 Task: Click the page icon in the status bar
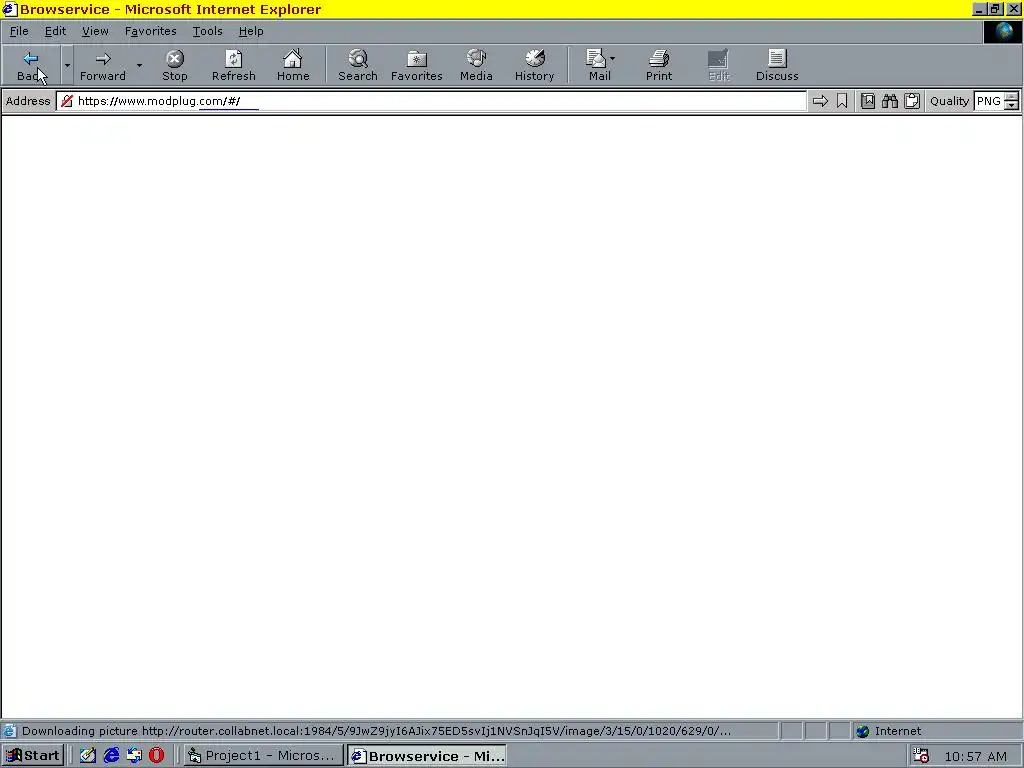click(x=9, y=731)
